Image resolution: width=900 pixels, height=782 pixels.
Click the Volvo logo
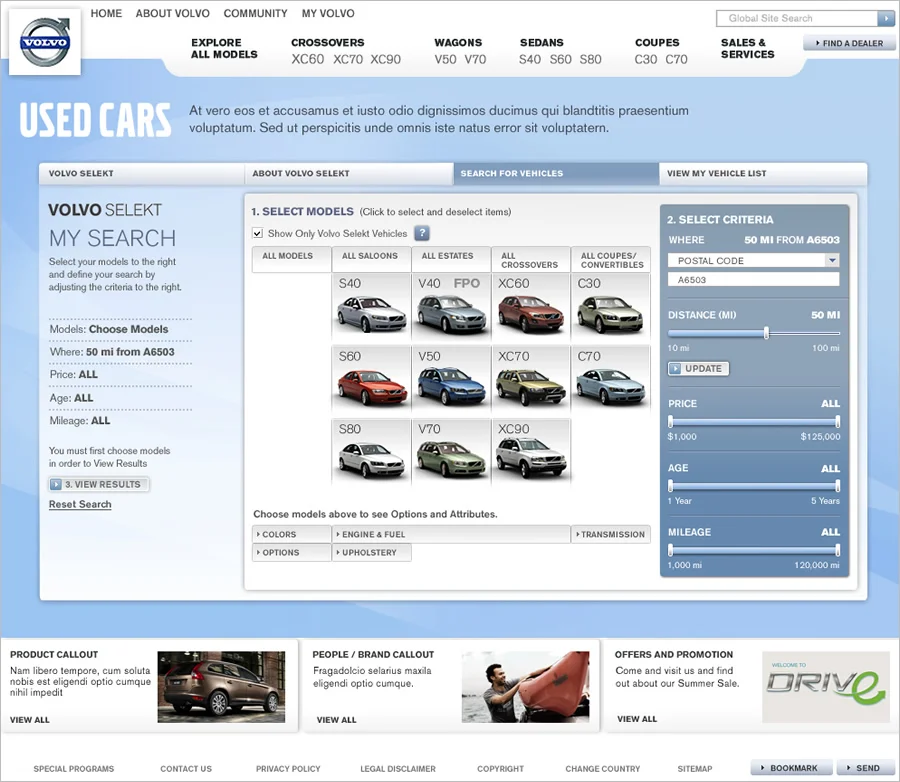(x=45, y=42)
